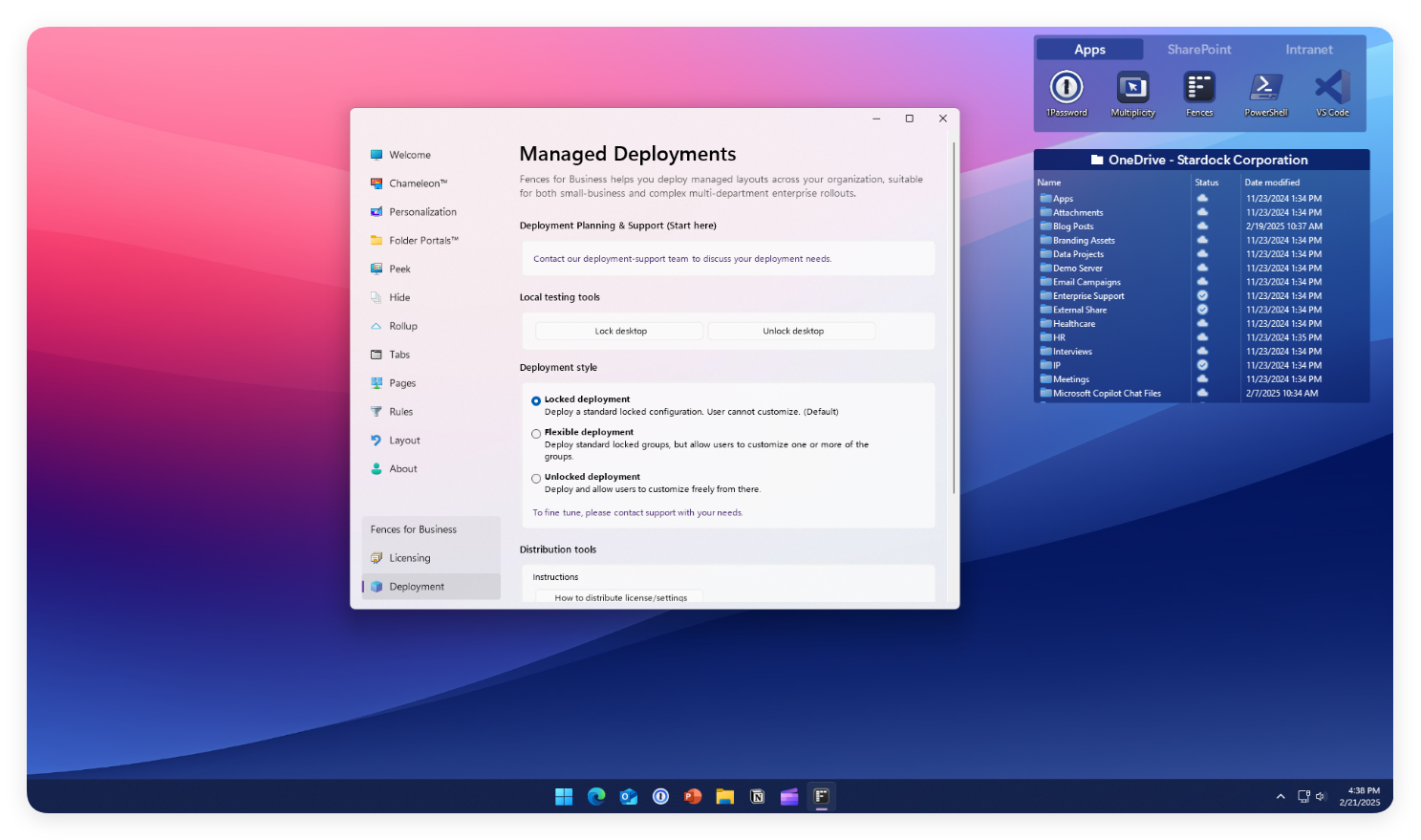Open the Fences icon in Apps fence

pos(1199,93)
